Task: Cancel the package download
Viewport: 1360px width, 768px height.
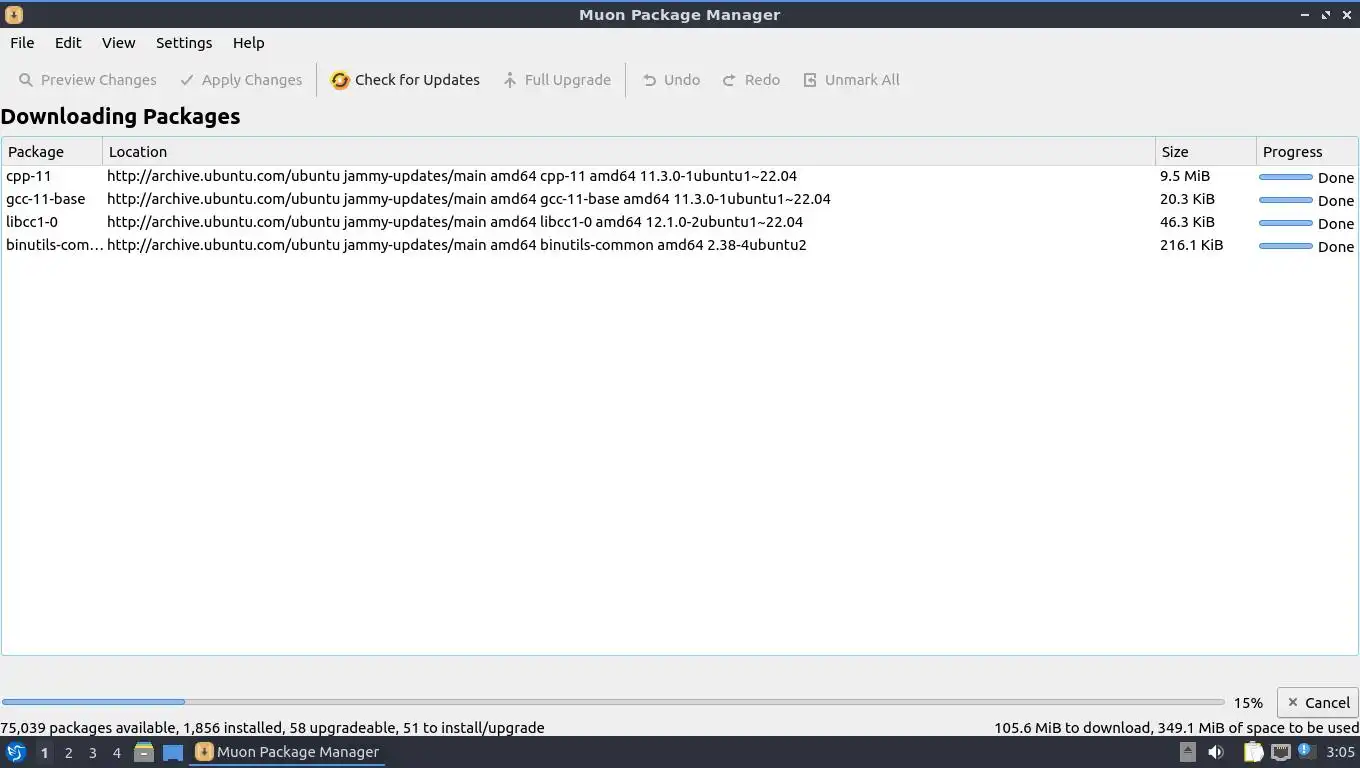Action: [x=1317, y=703]
